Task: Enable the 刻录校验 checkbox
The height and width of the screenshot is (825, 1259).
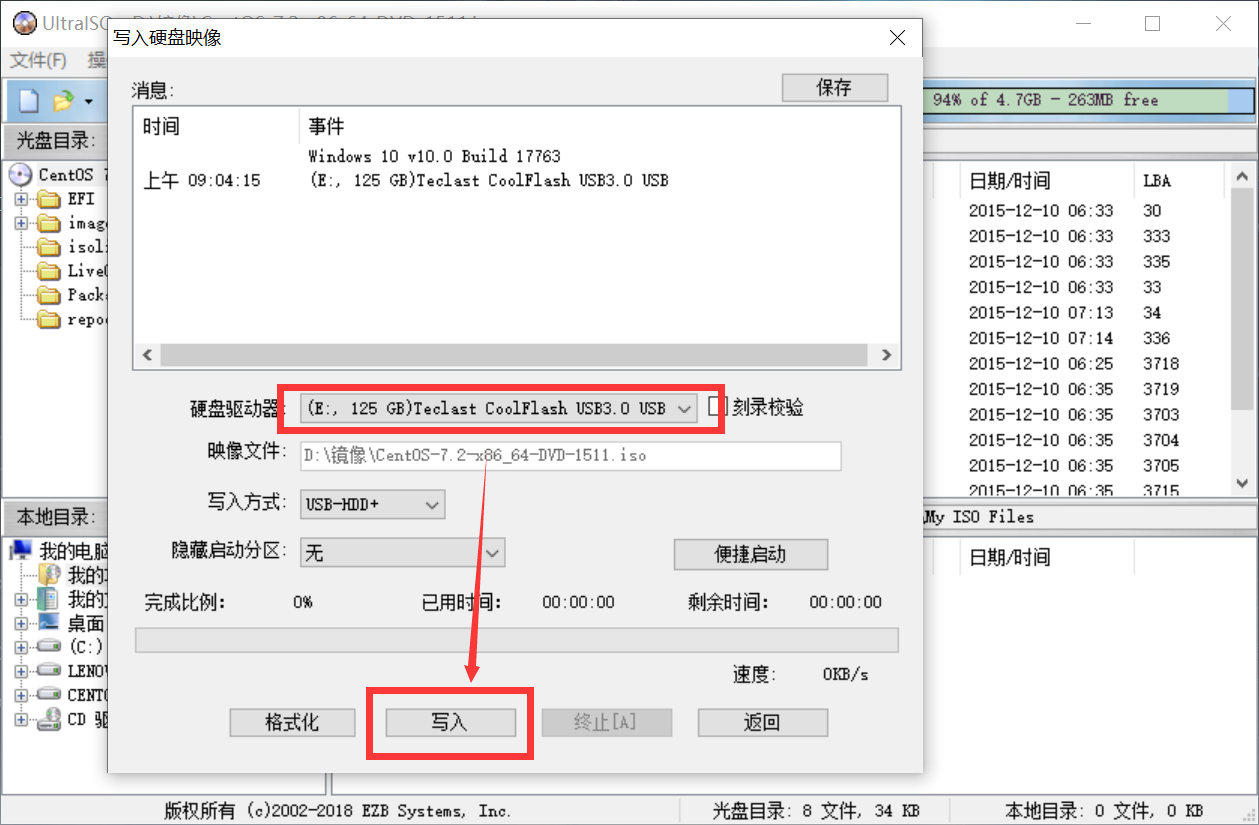Action: pyautogui.click(x=716, y=406)
